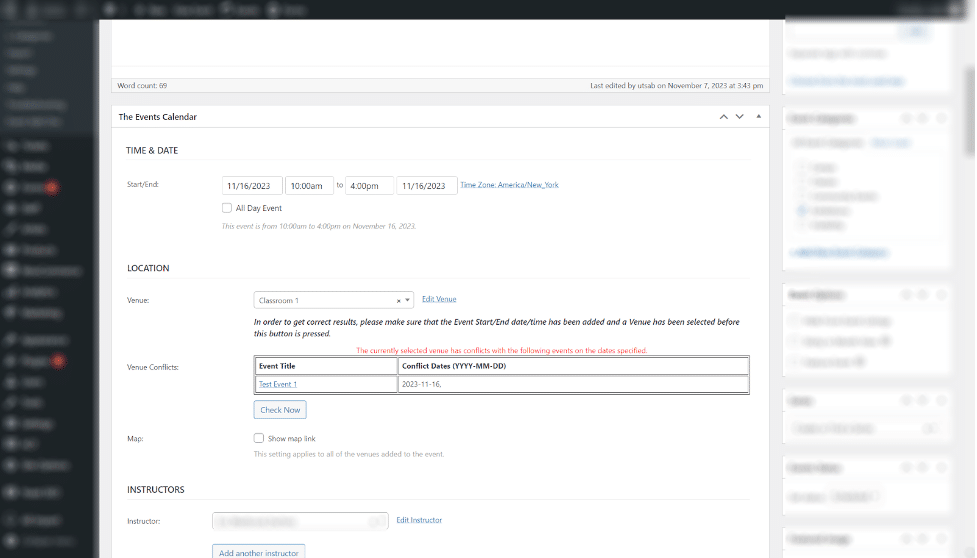The height and width of the screenshot is (558, 977).
Task: Move The Events Calendar panel down
Action: coord(740,117)
